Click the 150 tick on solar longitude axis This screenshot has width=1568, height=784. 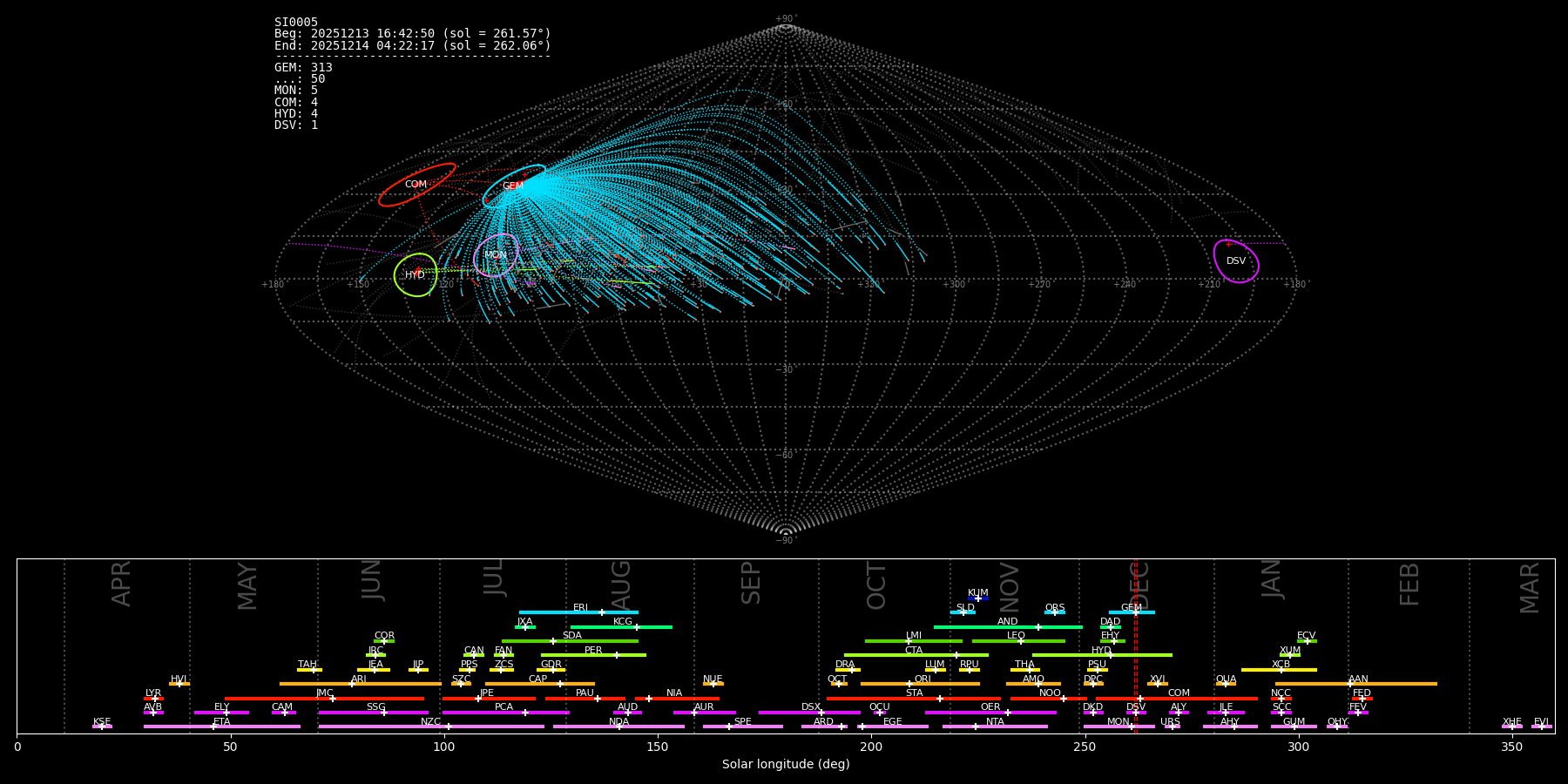tap(658, 747)
